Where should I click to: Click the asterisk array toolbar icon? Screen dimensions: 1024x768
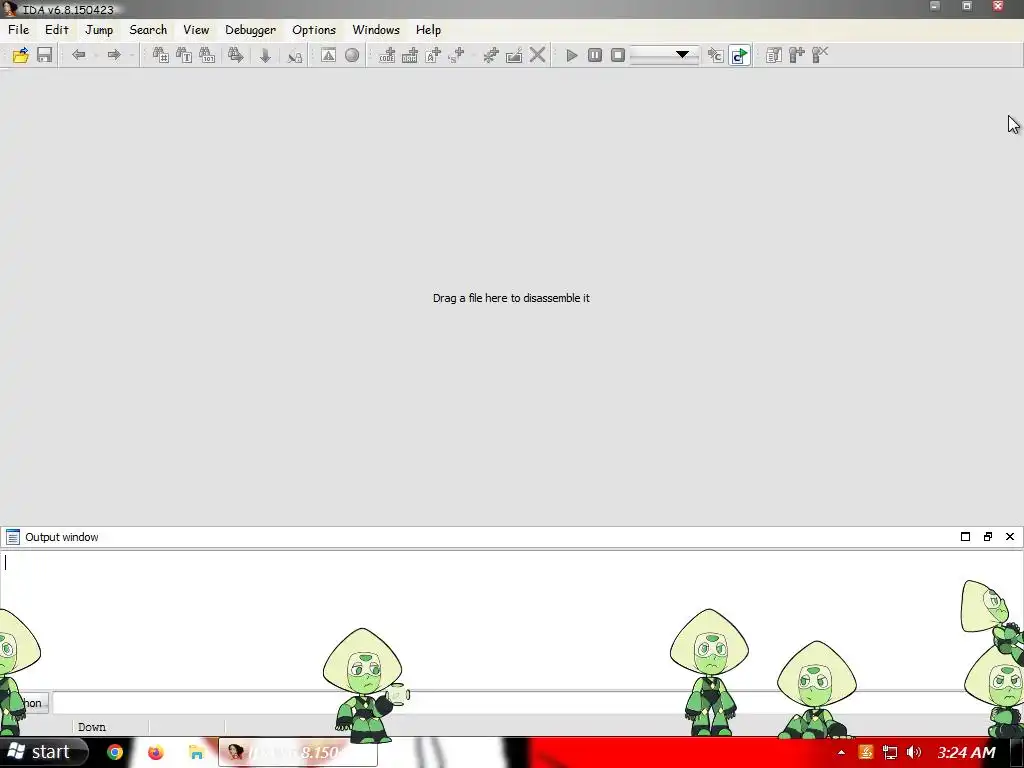[x=490, y=56]
